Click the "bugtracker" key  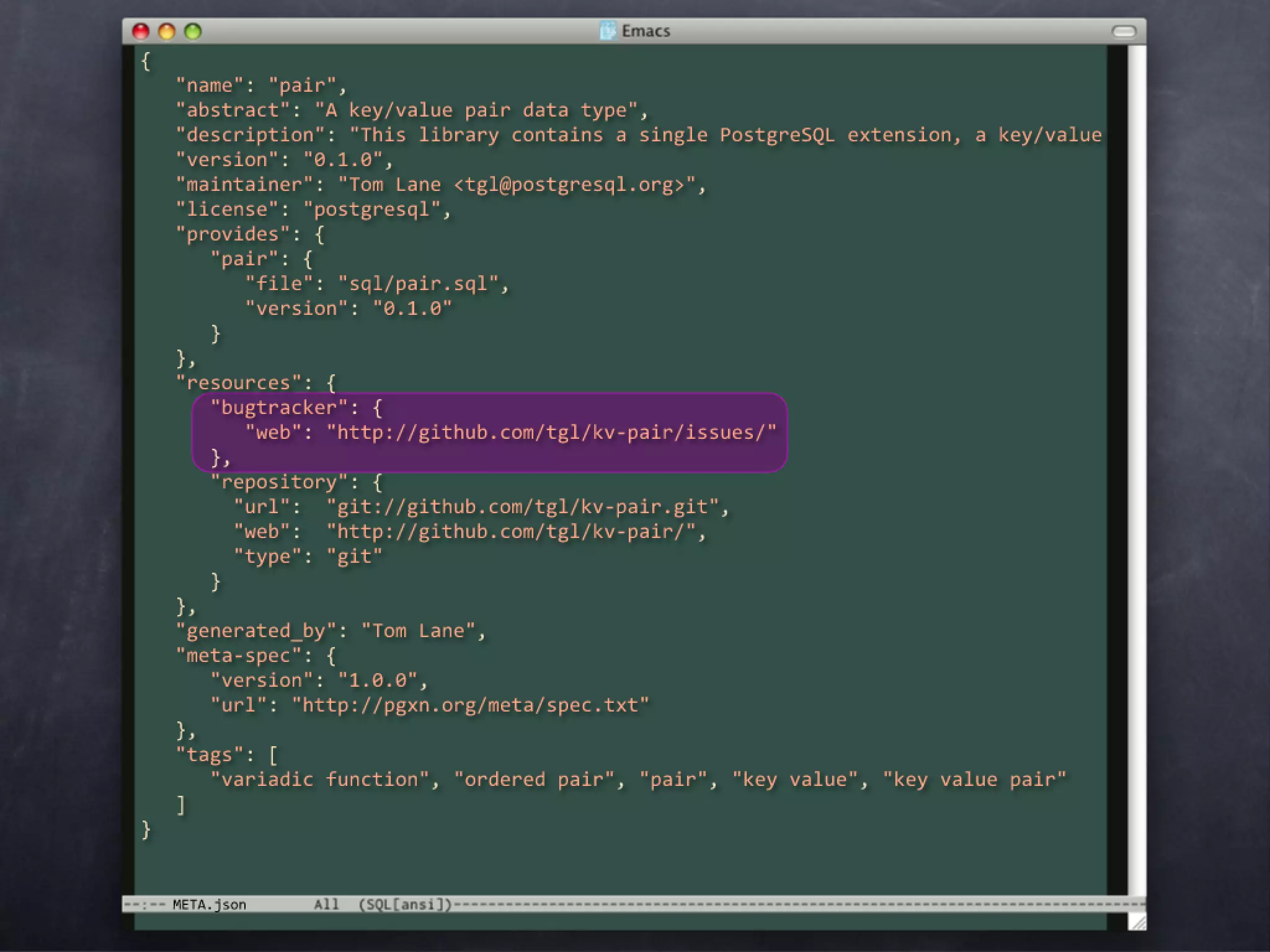pos(278,408)
